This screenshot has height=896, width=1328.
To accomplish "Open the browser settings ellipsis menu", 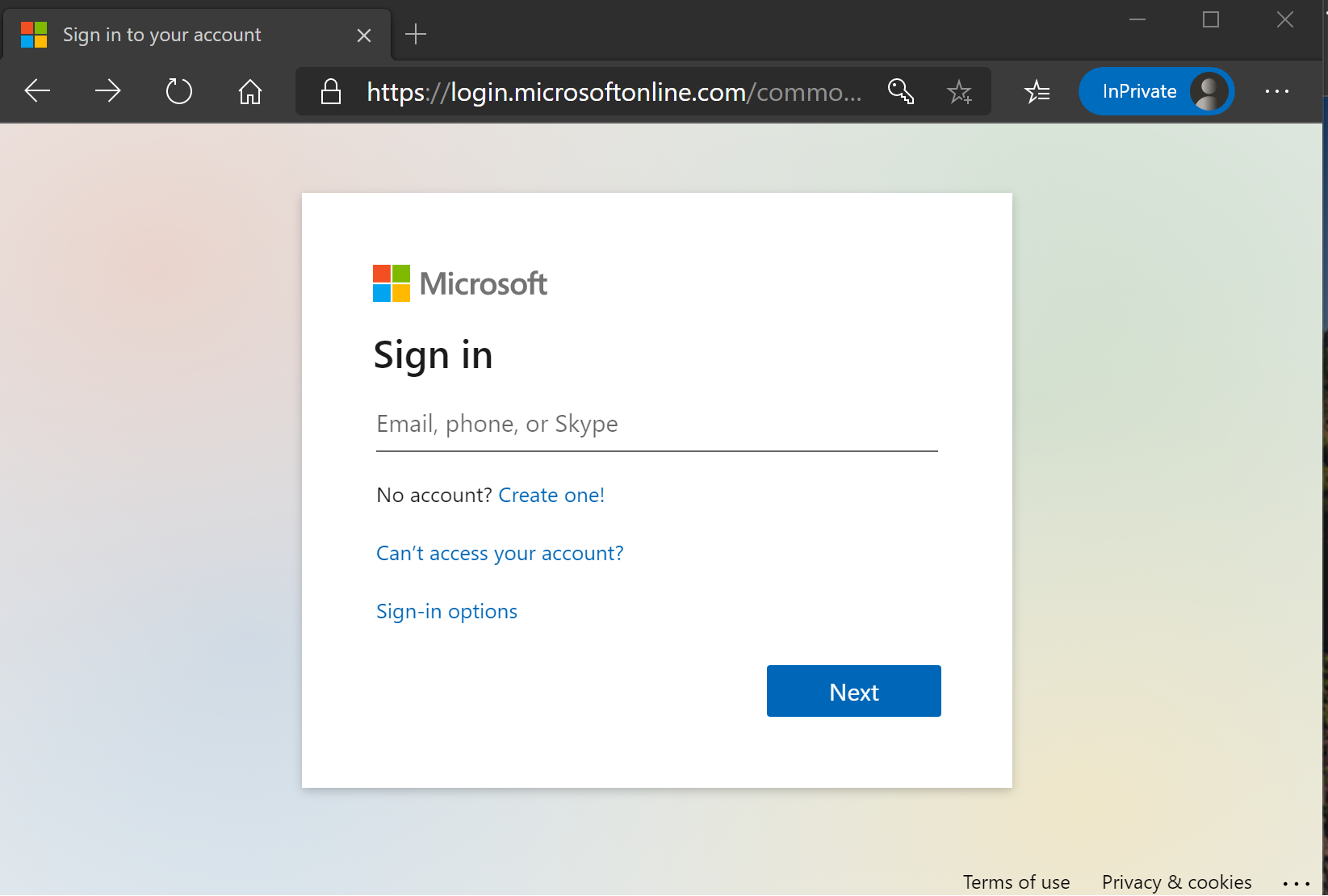I will (x=1276, y=91).
